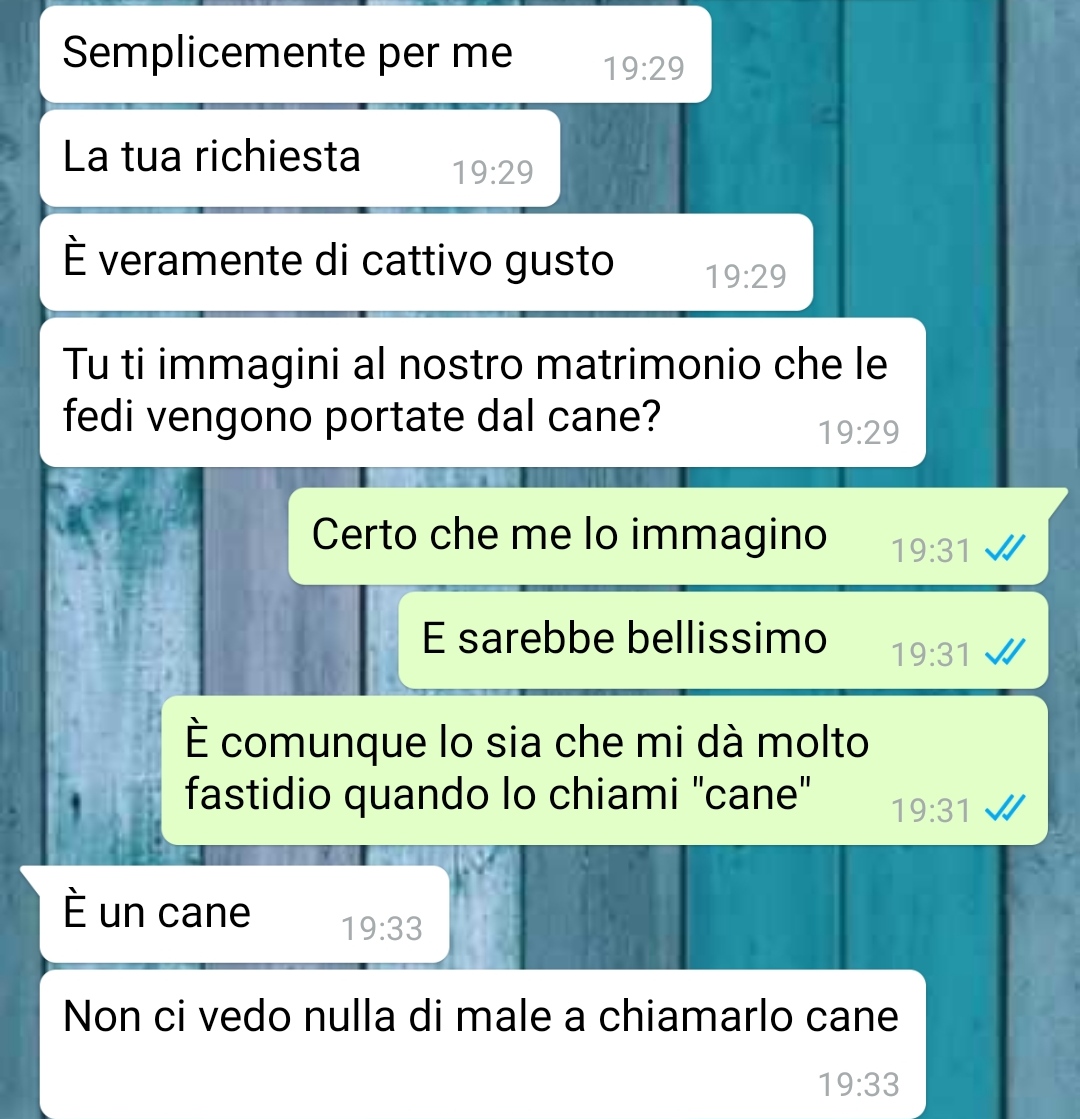Select the short message "È un cane"
Image resolution: width=1080 pixels, height=1119 pixels.
pos(244,914)
